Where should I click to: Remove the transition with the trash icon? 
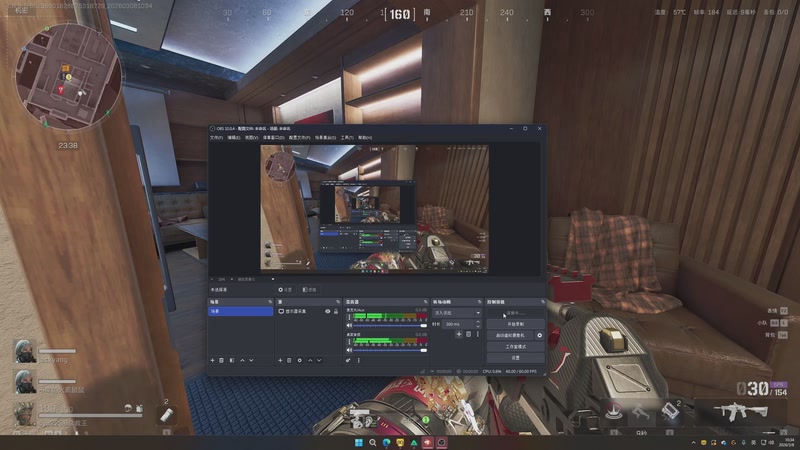click(x=468, y=334)
